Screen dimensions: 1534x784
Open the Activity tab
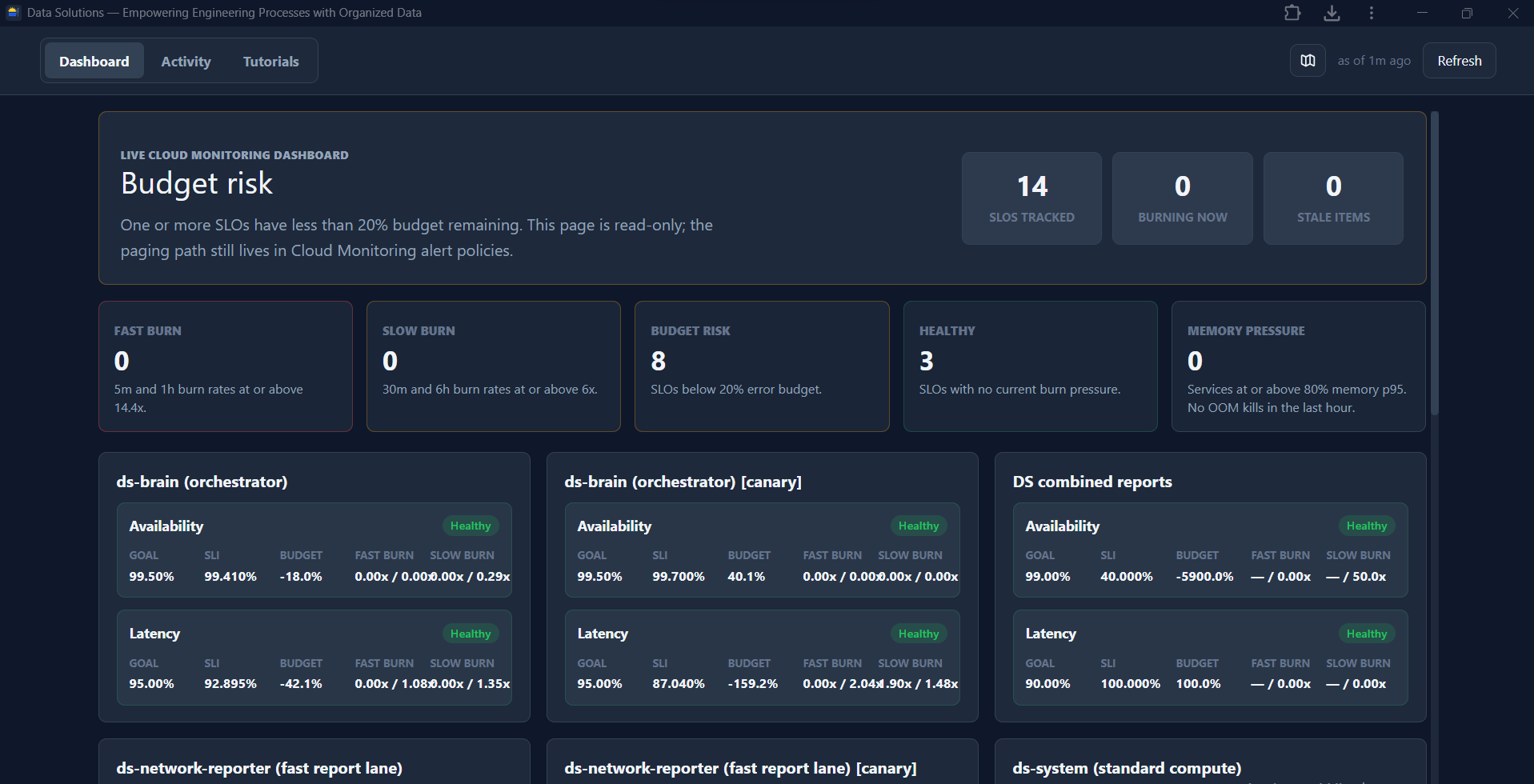[186, 62]
